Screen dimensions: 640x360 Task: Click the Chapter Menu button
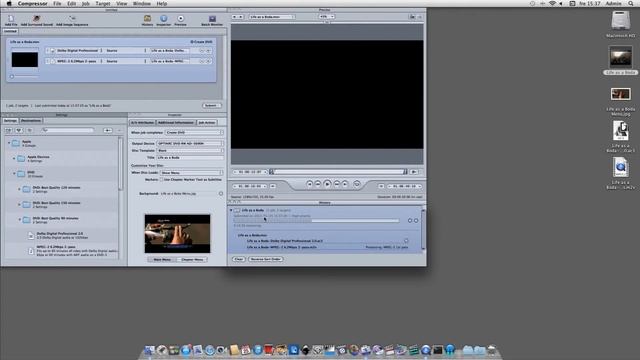192,260
